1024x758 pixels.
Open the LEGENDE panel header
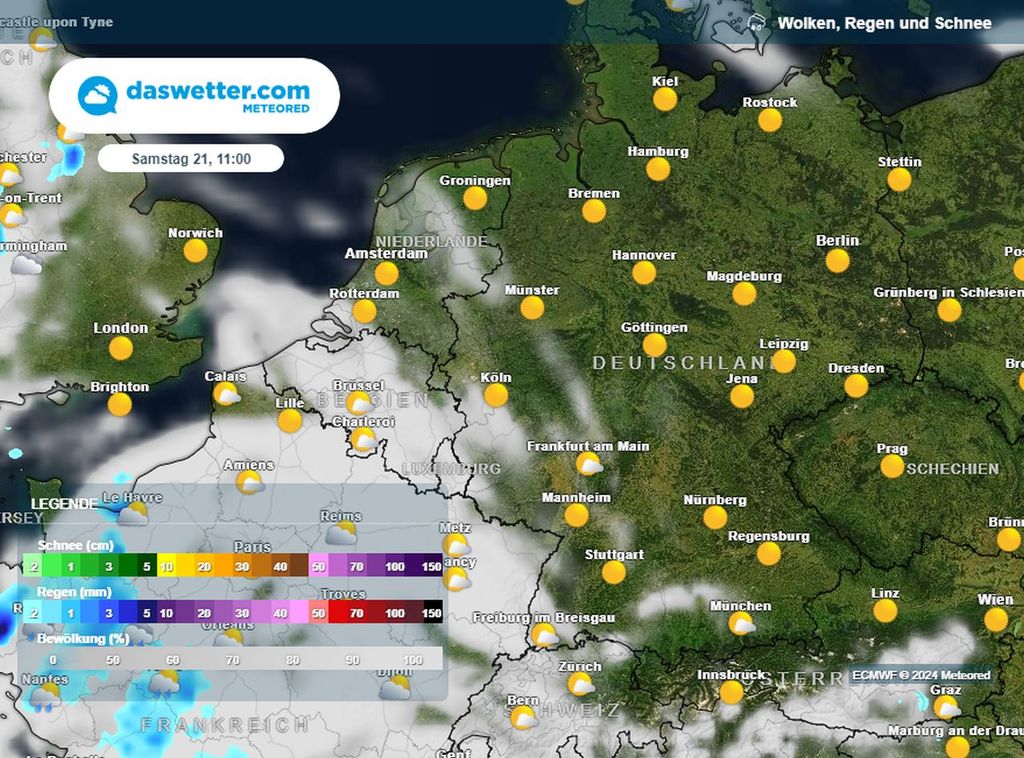pos(63,502)
